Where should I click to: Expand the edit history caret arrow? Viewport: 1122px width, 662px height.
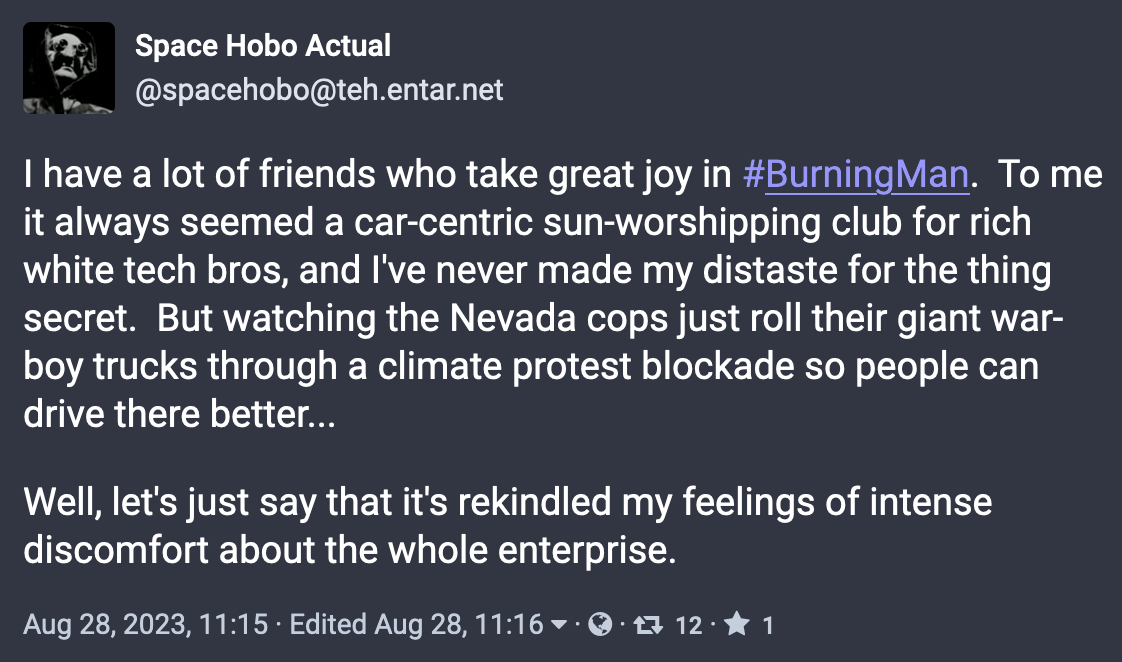559,626
